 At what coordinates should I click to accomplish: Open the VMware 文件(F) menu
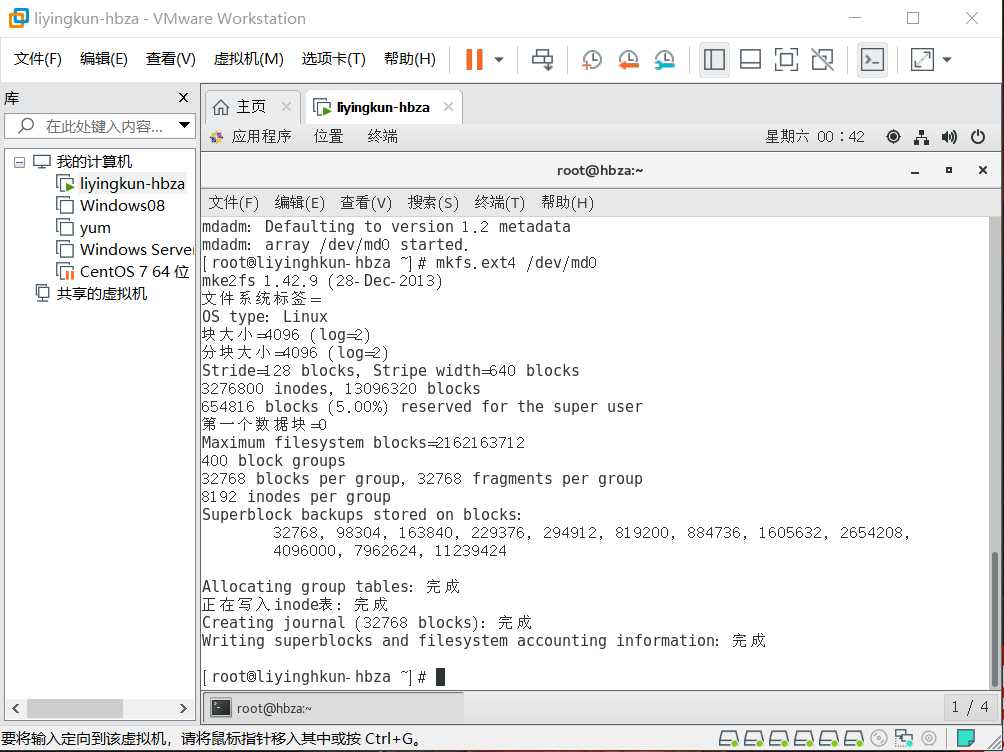tap(38, 59)
